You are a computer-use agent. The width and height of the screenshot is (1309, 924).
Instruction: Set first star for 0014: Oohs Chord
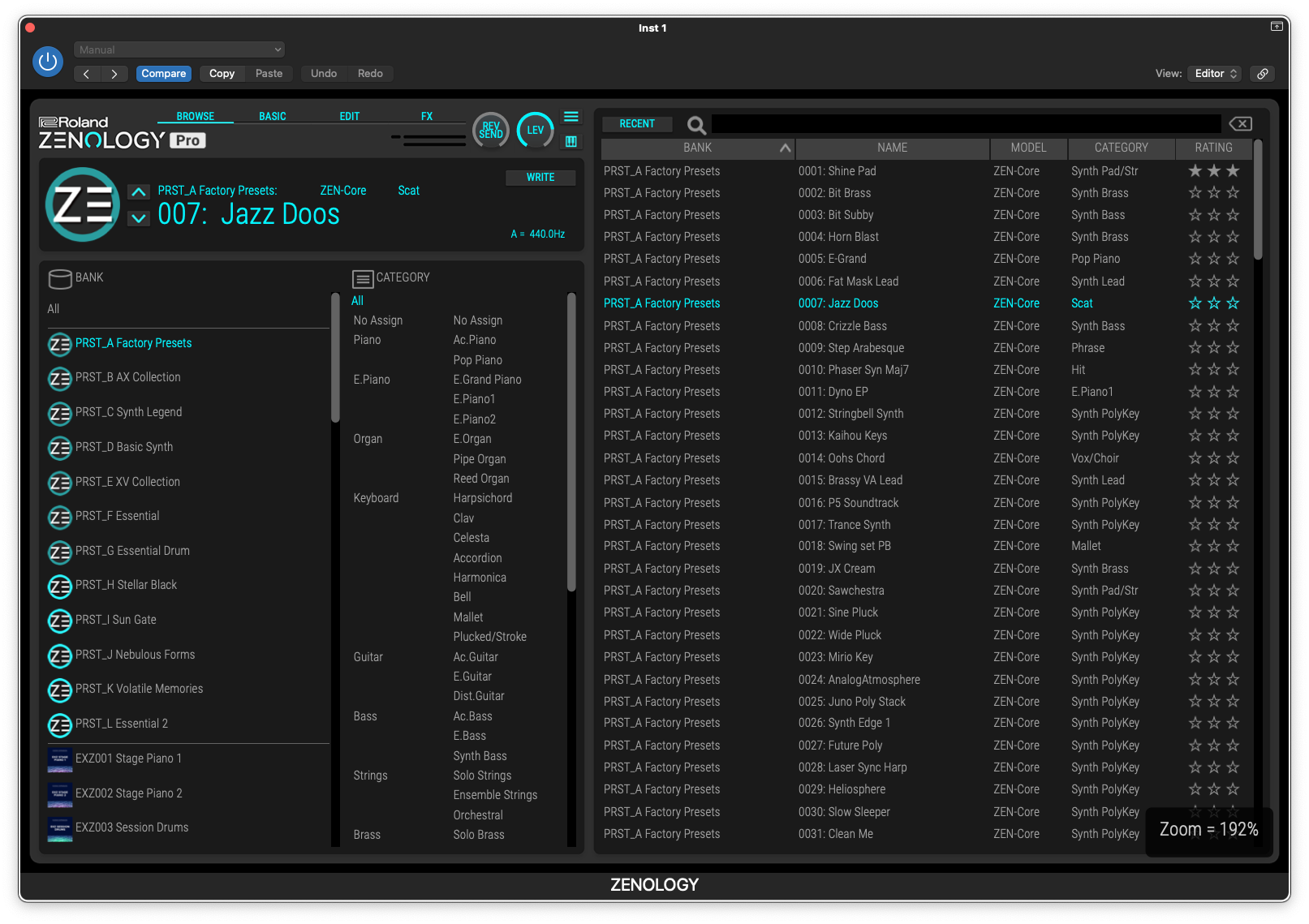pos(1195,458)
